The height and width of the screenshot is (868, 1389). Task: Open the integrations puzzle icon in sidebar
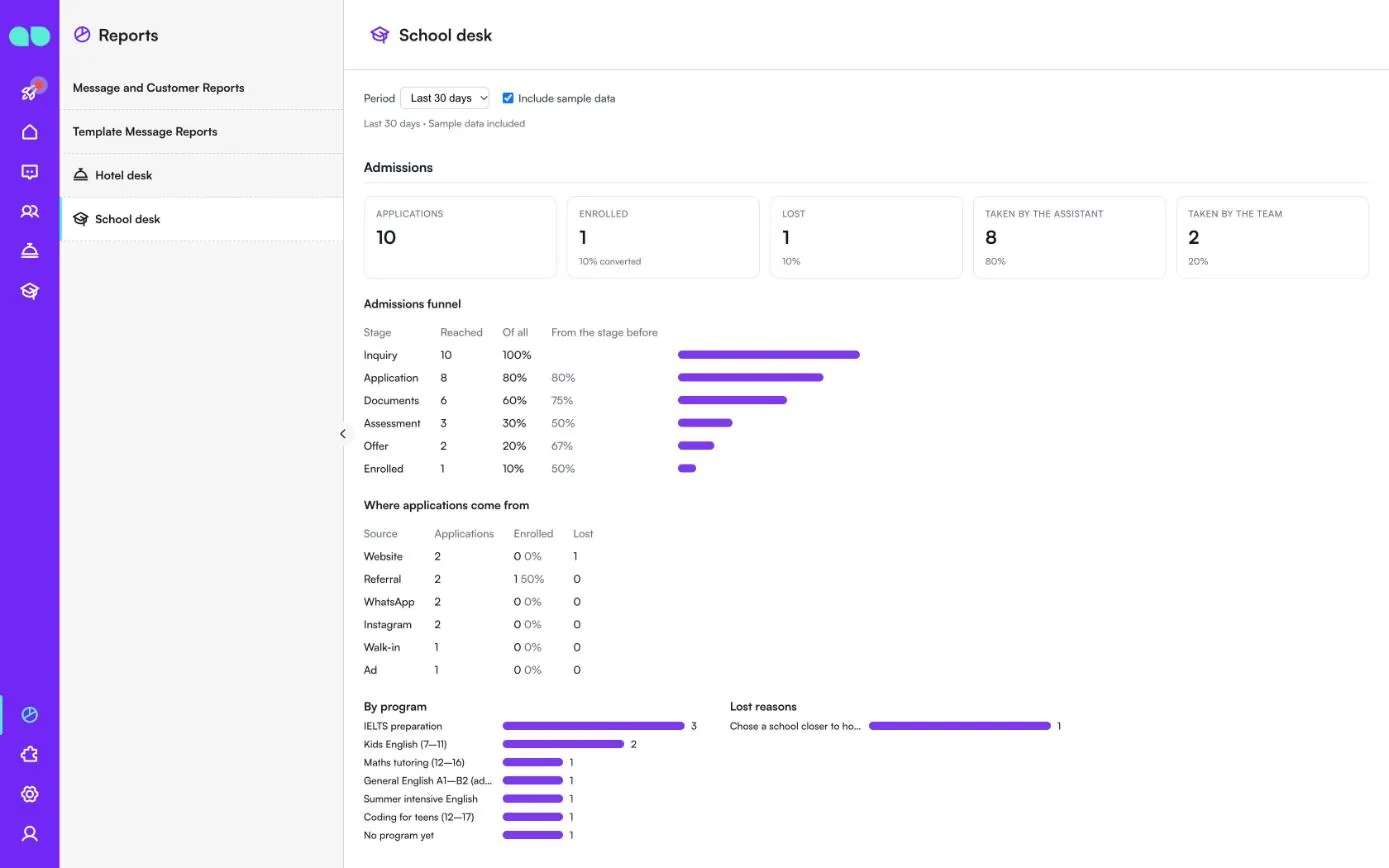click(x=30, y=755)
